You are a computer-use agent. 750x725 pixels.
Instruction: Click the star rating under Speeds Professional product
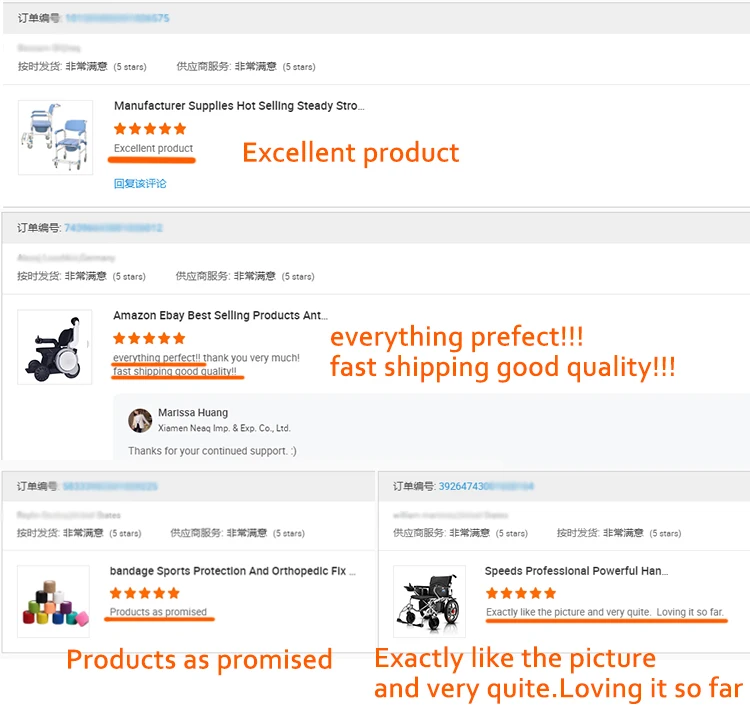[x=520, y=594]
